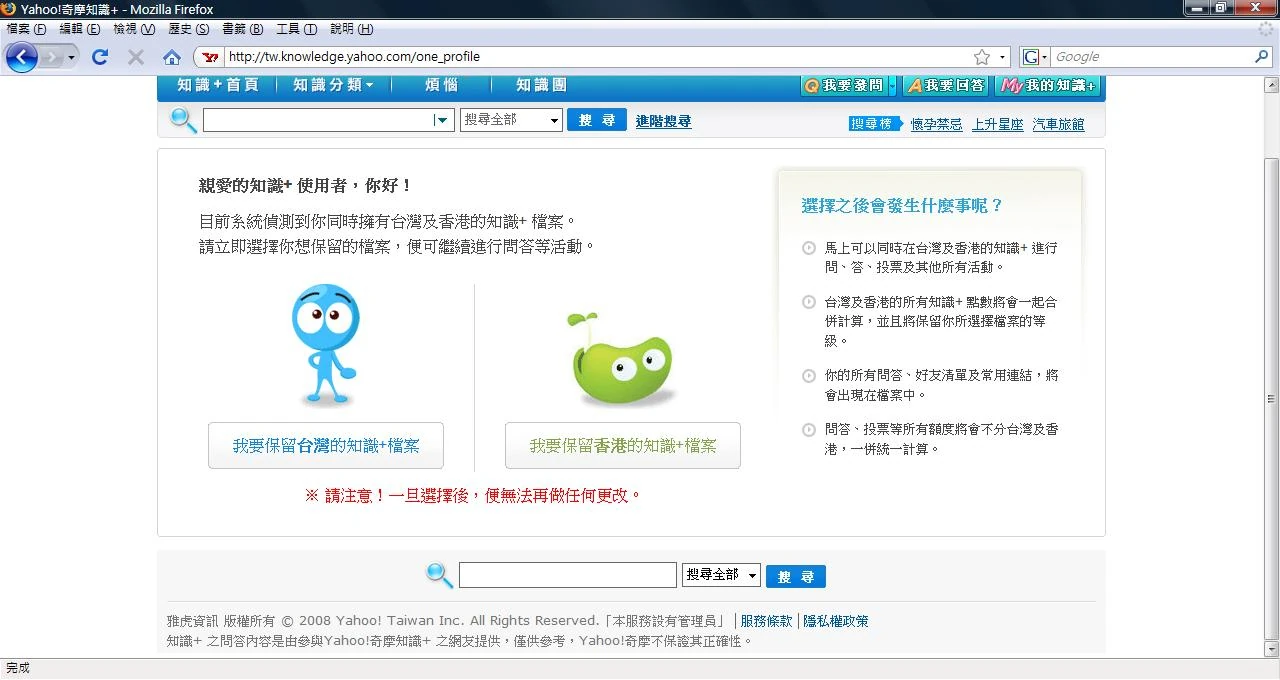
Task: Open 我的知識+ button
Action: pos(1048,86)
